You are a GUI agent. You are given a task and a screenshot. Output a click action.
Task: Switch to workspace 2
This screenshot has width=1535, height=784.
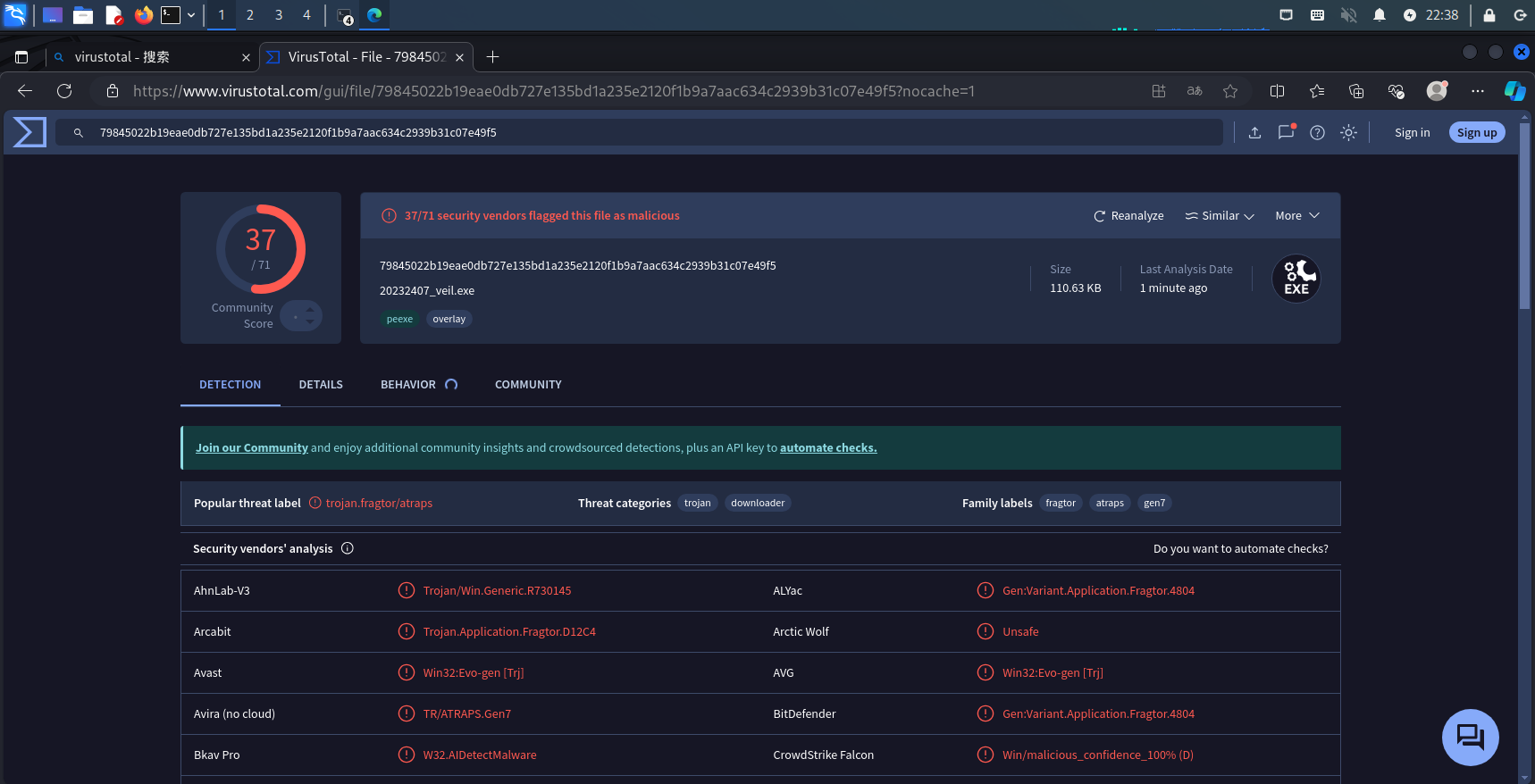click(x=250, y=15)
